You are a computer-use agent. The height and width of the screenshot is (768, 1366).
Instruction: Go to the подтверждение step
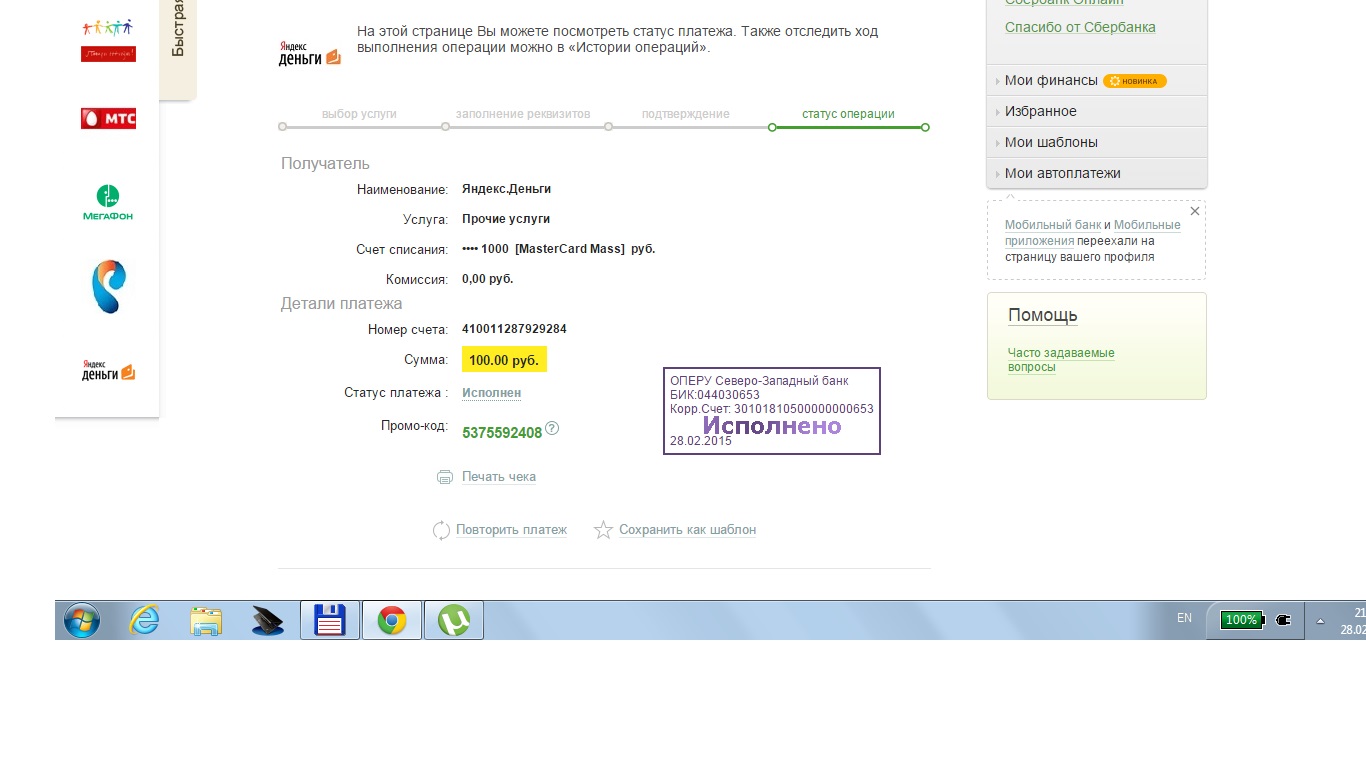pos(685,114)
